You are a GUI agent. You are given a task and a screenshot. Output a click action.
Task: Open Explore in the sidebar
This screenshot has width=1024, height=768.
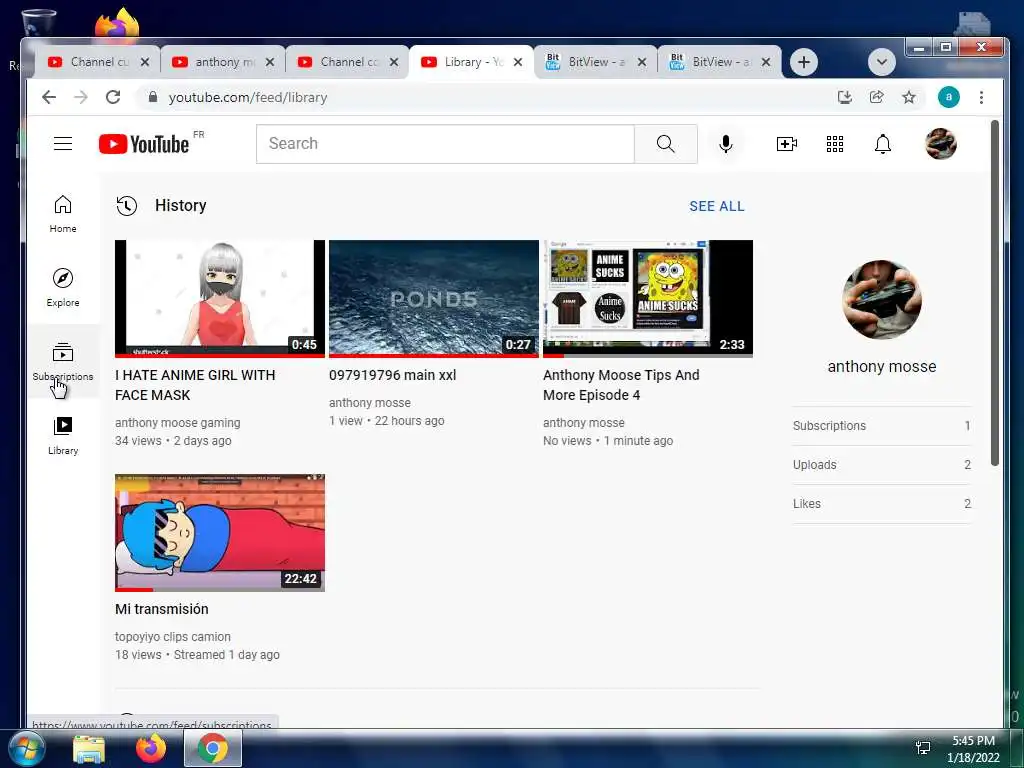tap(63, 288)
